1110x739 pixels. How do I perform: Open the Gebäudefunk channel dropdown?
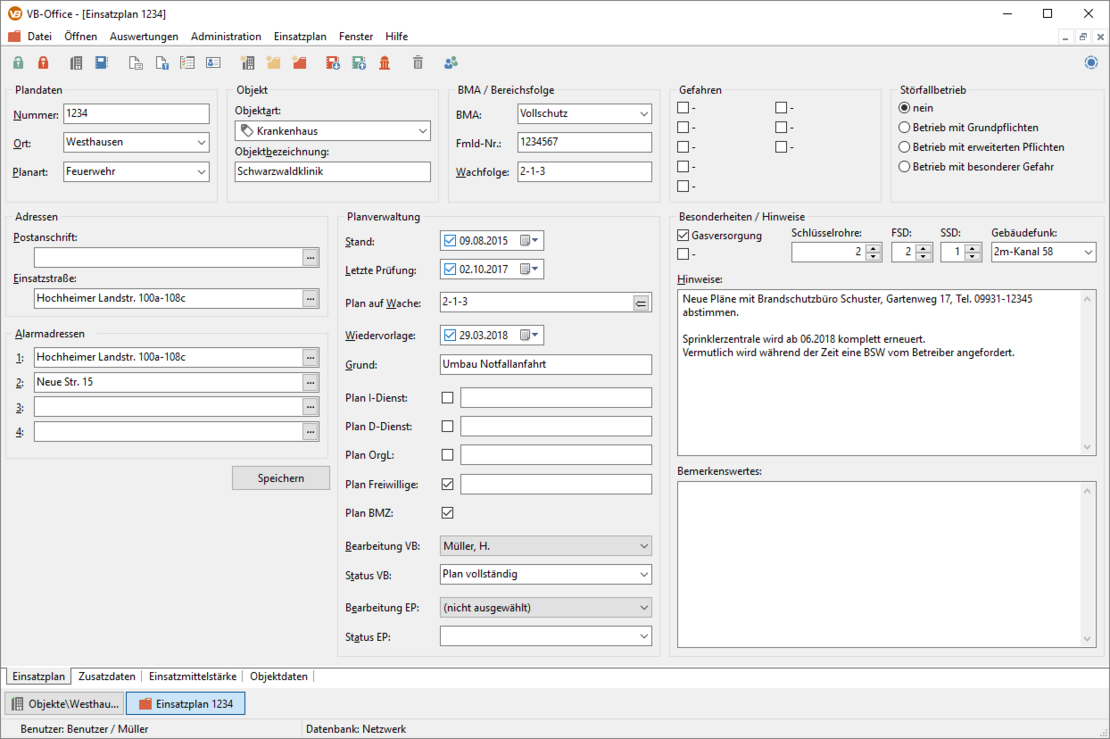tap(1087, 253)
